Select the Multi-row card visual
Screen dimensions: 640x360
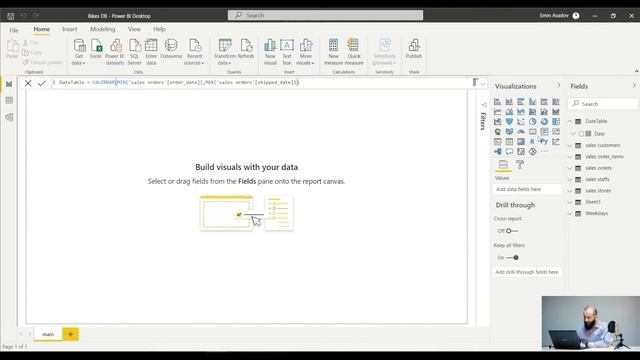point(544,131)
